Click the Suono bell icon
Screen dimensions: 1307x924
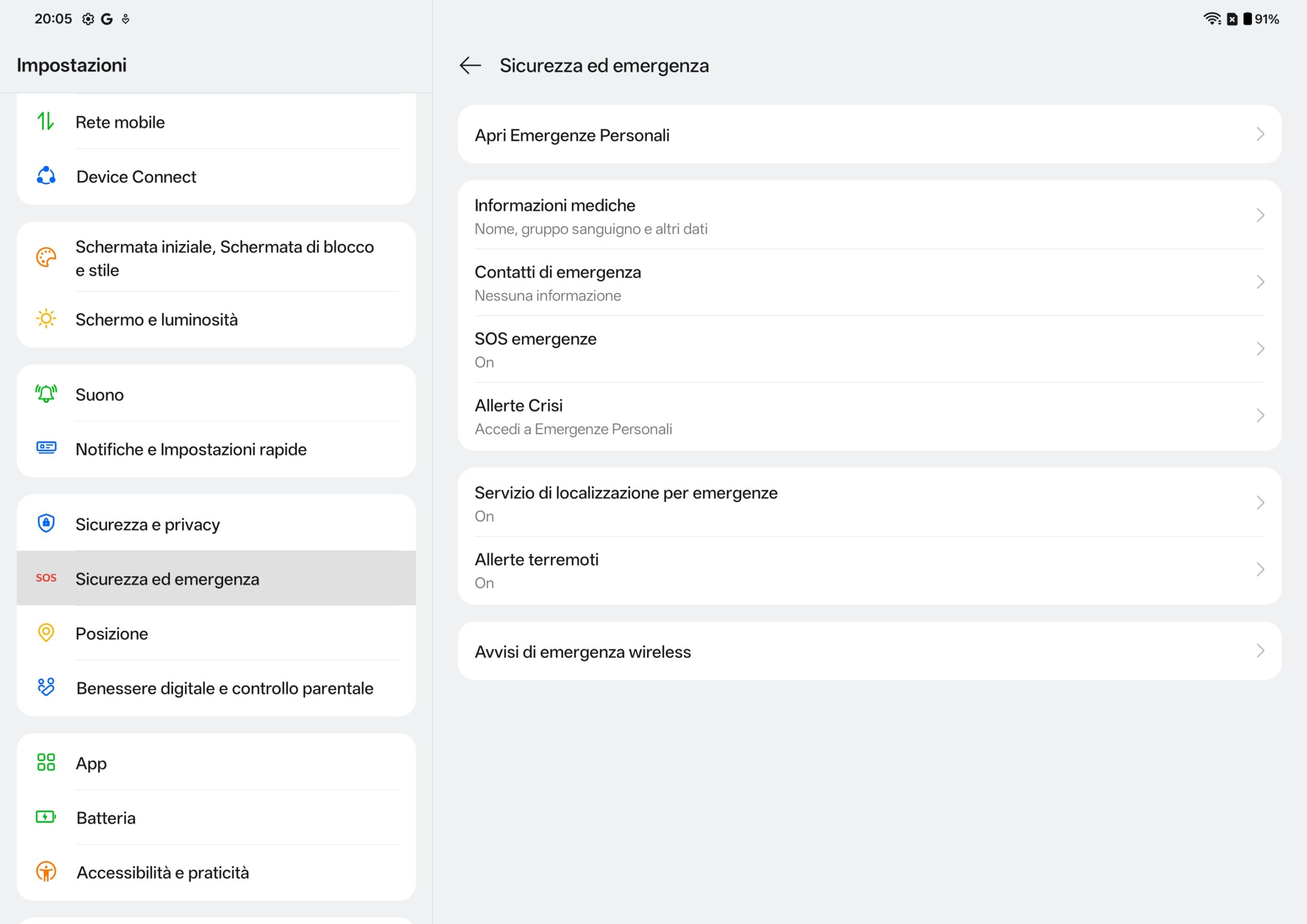point(46,394)
